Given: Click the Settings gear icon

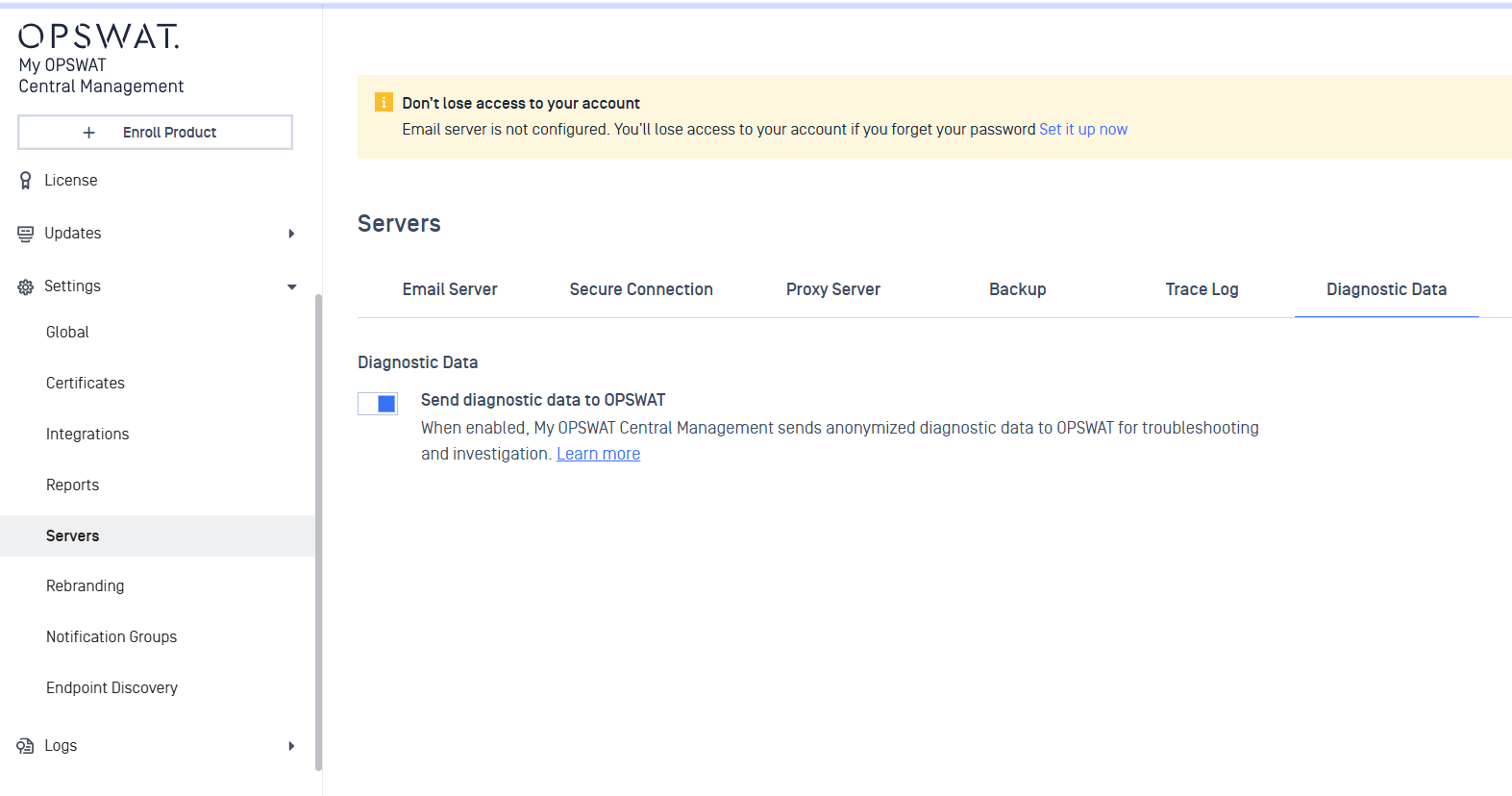Looking at the screenshot, I should pyautogui.click(x=26, y=286).
